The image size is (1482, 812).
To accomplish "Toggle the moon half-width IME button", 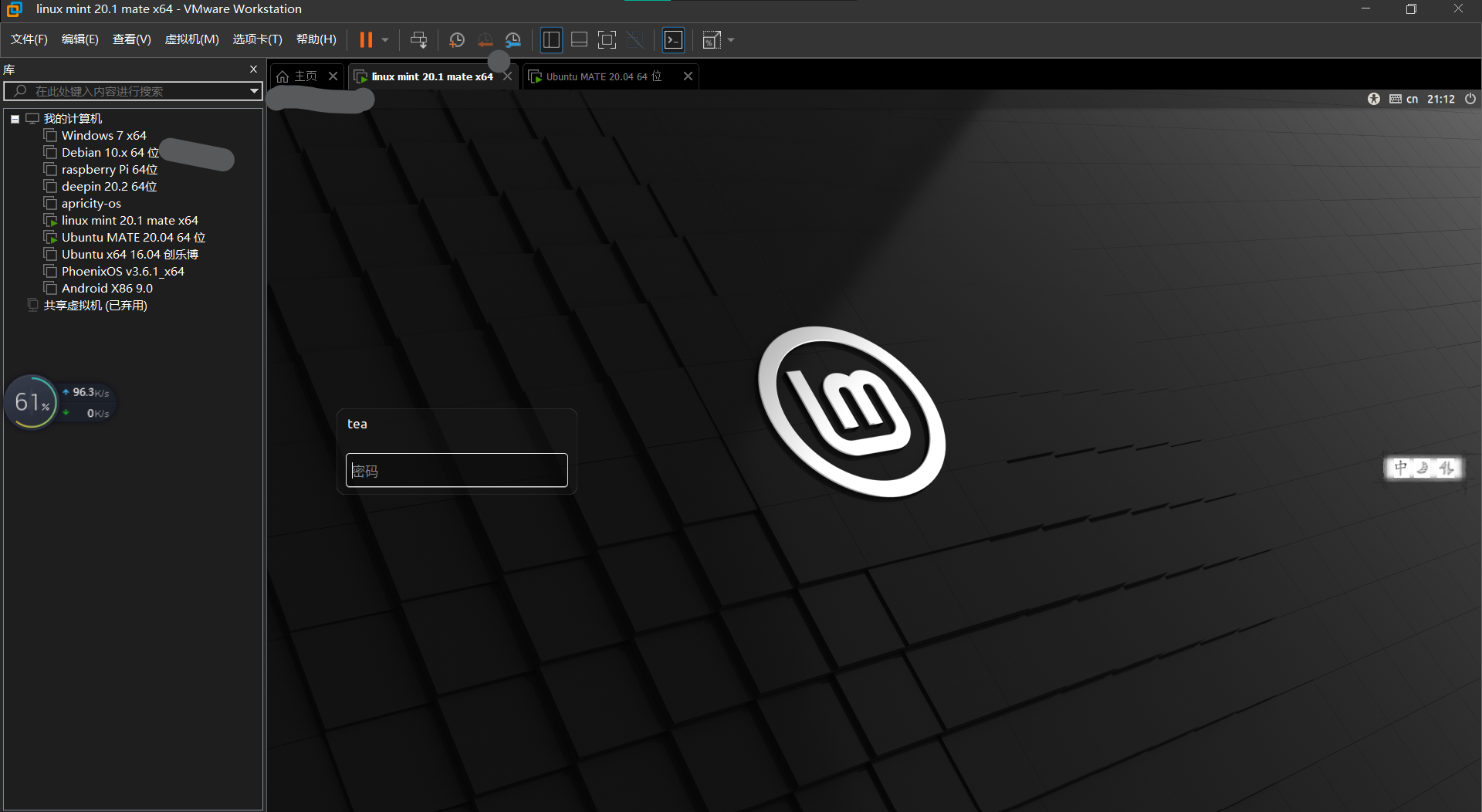I will 1423,468.
